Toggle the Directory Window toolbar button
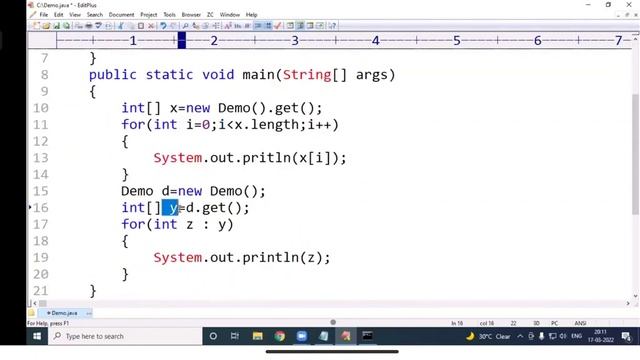This screenshot has height=360, width=640. point(290,26)
